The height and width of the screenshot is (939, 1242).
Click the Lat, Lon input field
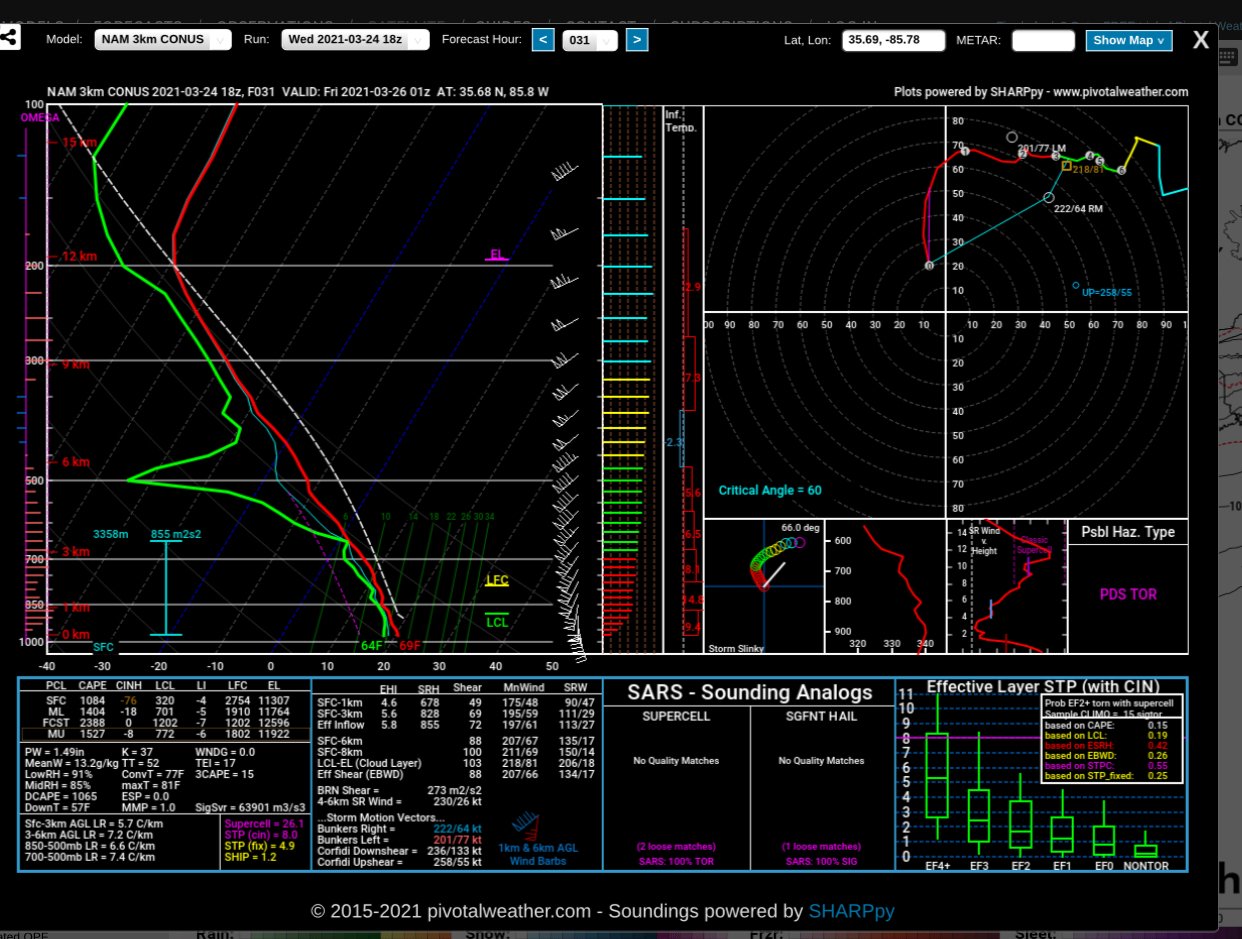point(893,40)
